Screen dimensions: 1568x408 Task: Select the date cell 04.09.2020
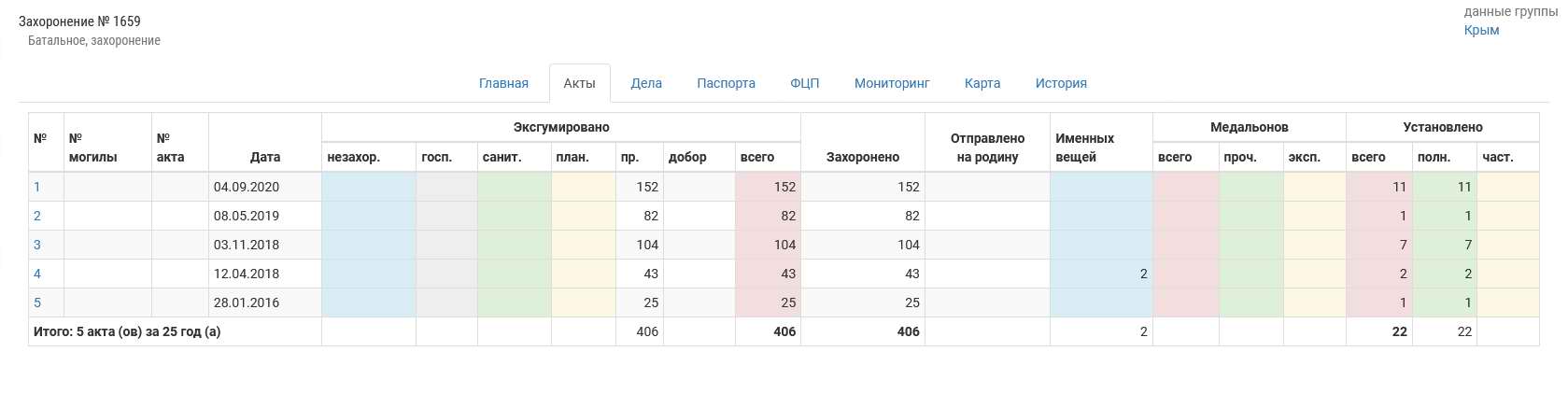coord(247,187)
